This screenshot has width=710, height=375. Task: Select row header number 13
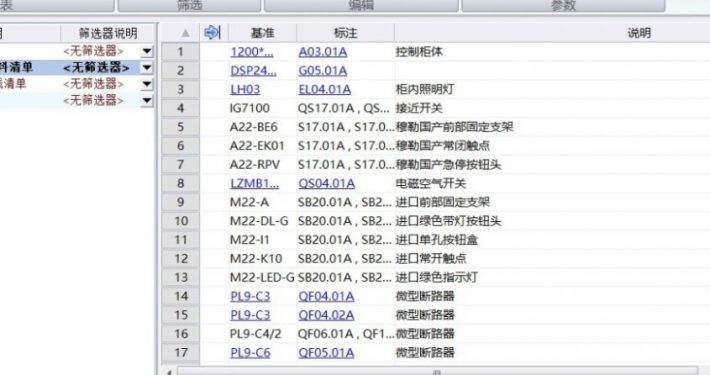[x=181, y=277]
